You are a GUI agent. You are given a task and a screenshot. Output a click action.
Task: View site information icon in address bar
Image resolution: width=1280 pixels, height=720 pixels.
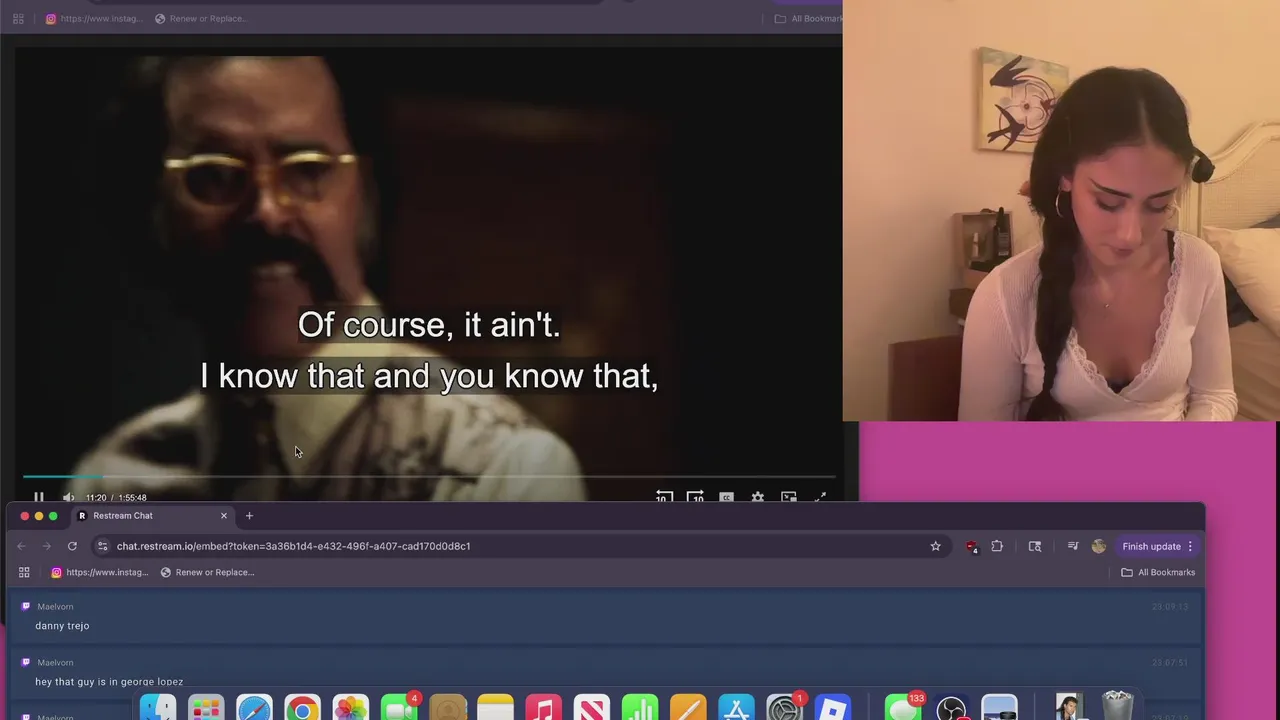coord(102,546)
